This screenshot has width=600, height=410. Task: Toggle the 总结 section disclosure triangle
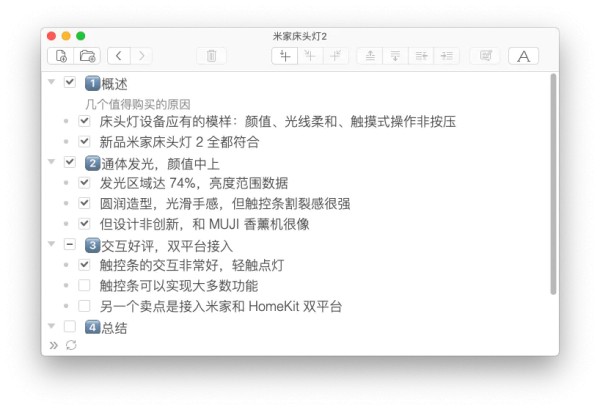pos(51,326)
